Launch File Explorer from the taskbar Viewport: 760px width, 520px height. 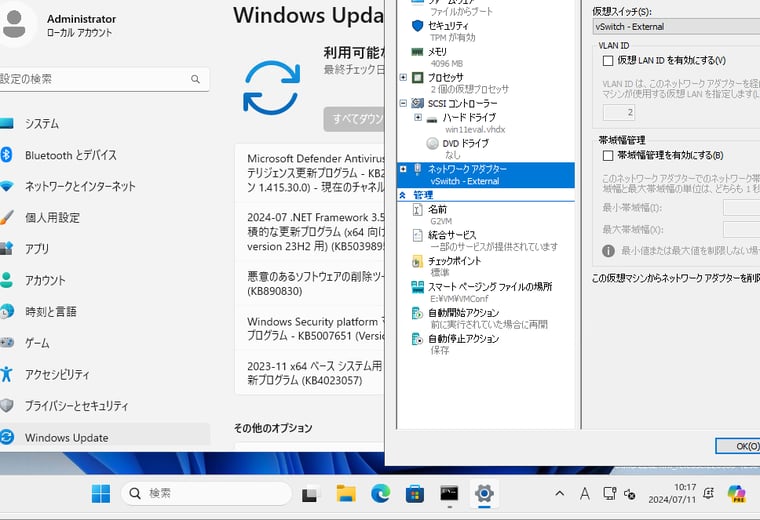pos(346,494)
